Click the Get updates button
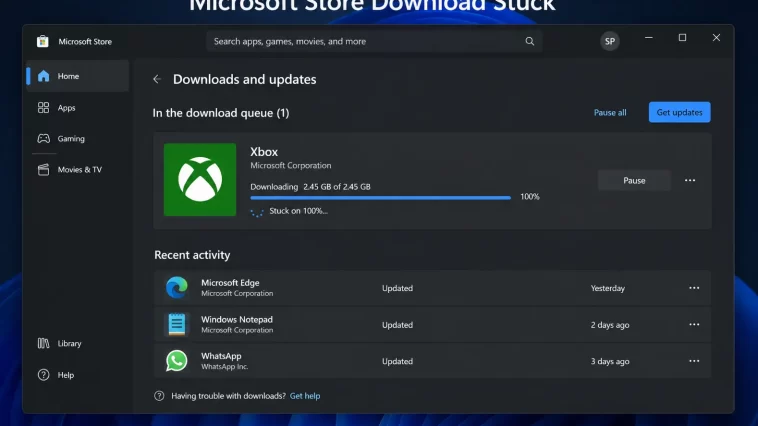Image resolution: width=758 pixels, height=426 pixels. (x=679, y=112)
